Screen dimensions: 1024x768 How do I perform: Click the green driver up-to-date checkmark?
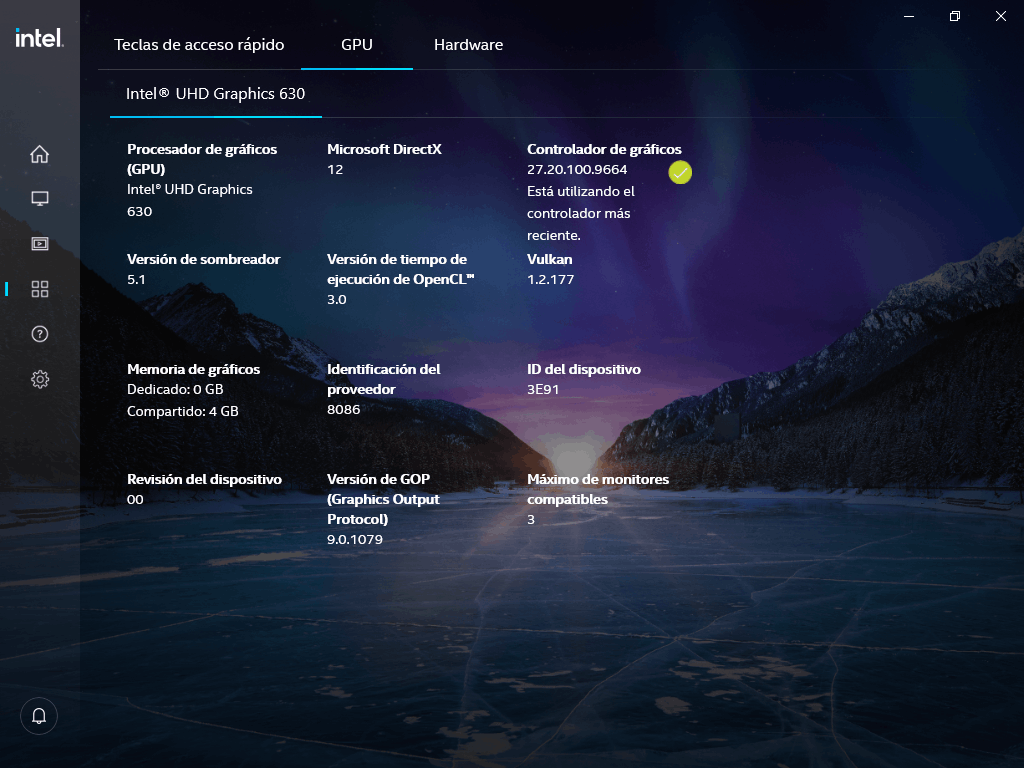680,172
